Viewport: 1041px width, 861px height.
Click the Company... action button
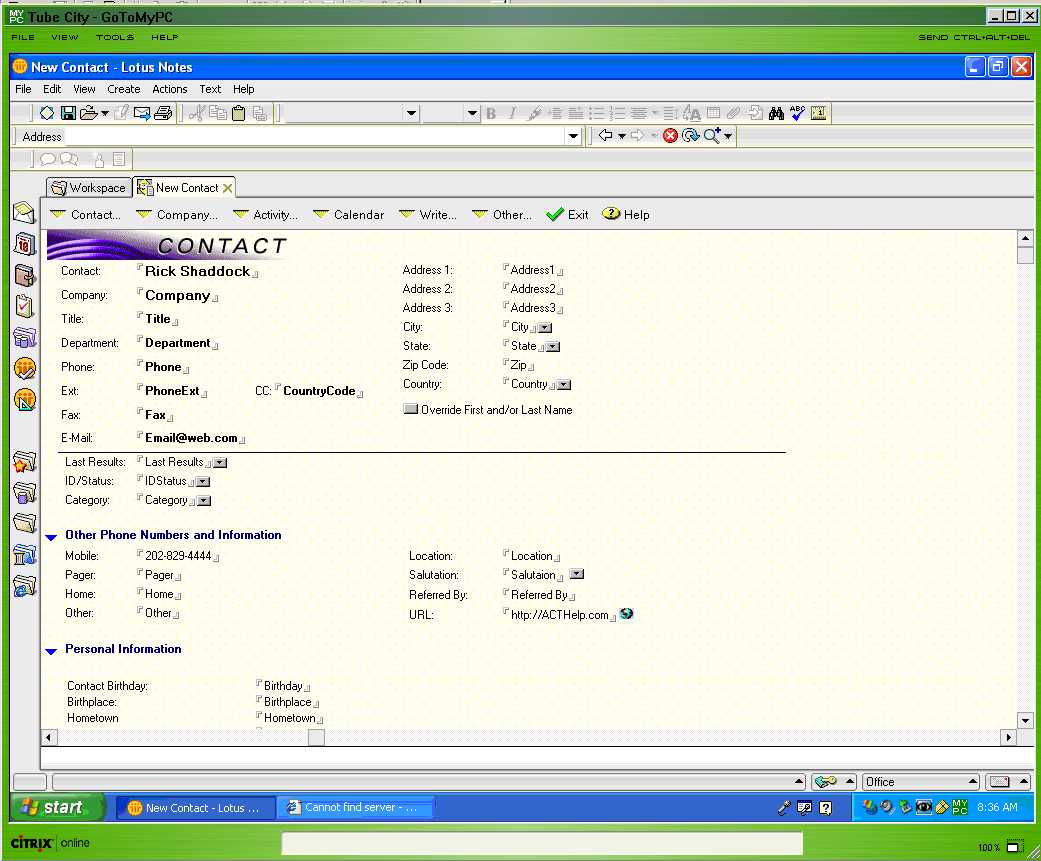click(x=177, y=214)
